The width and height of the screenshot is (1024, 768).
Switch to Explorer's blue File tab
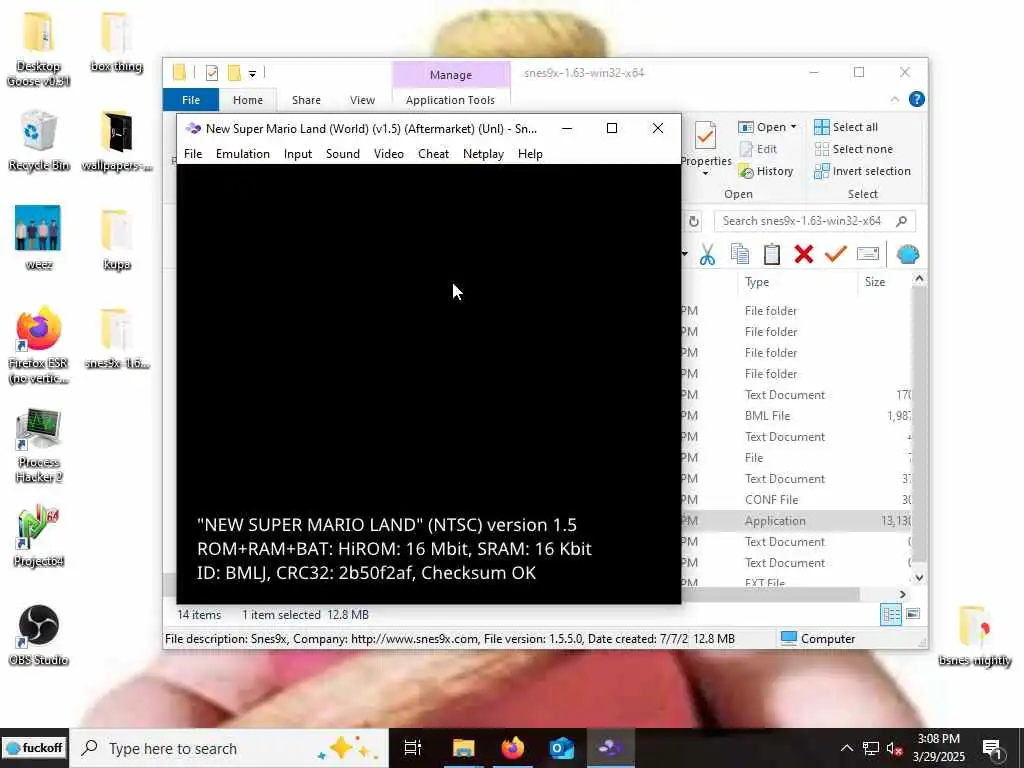click(x=191, y=100)
